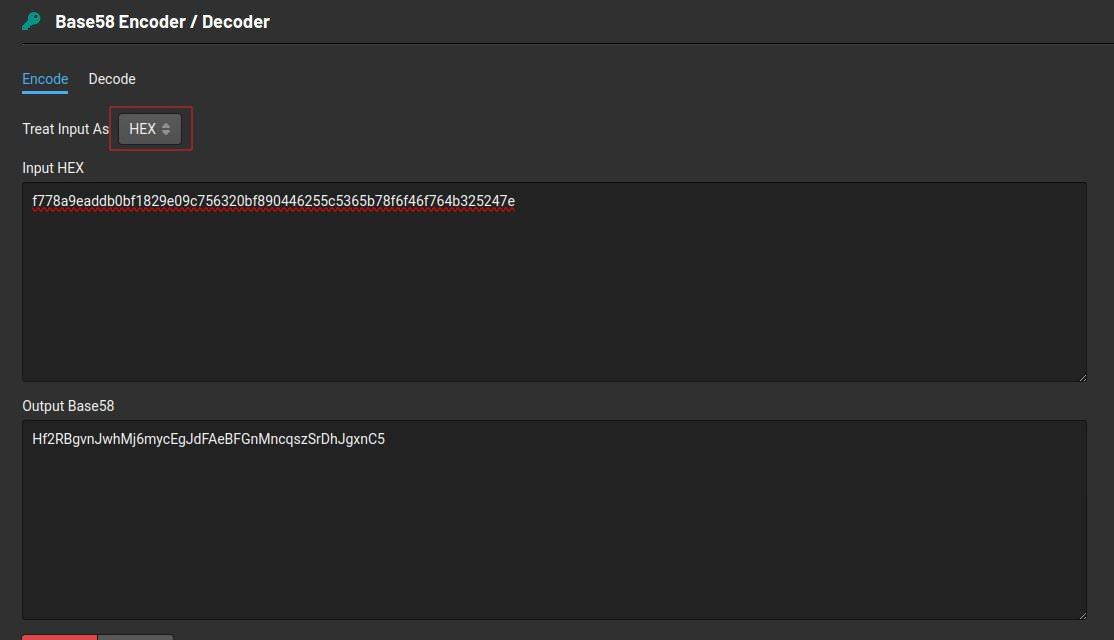The width and height of the screenshot is (1114, 640).
Task: Click the Treat Input As label
Action: click(65, 128)
